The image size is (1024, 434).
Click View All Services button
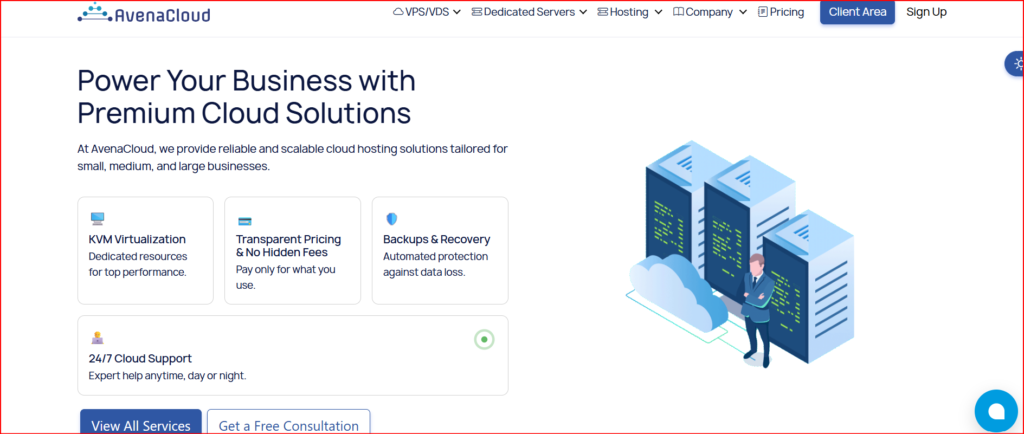coord(140,423)
